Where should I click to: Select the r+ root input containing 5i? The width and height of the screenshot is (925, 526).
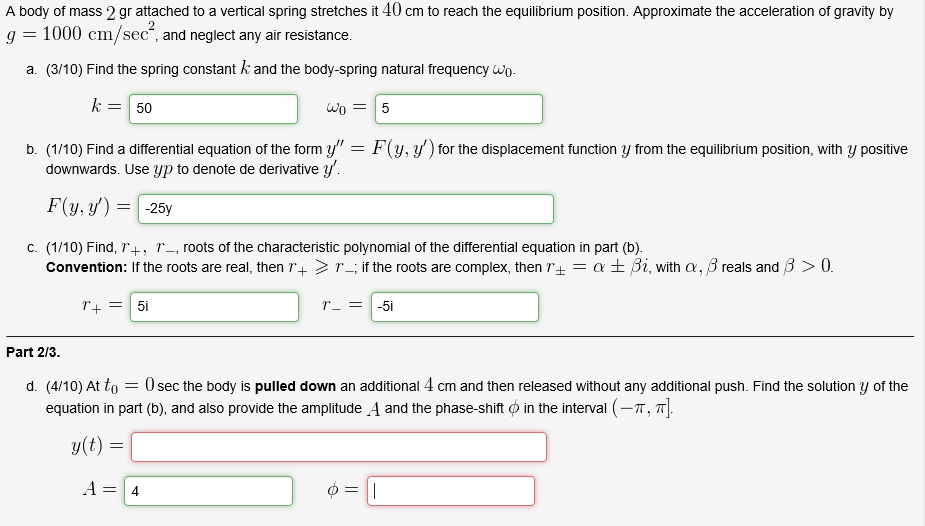tap(213, 307)
